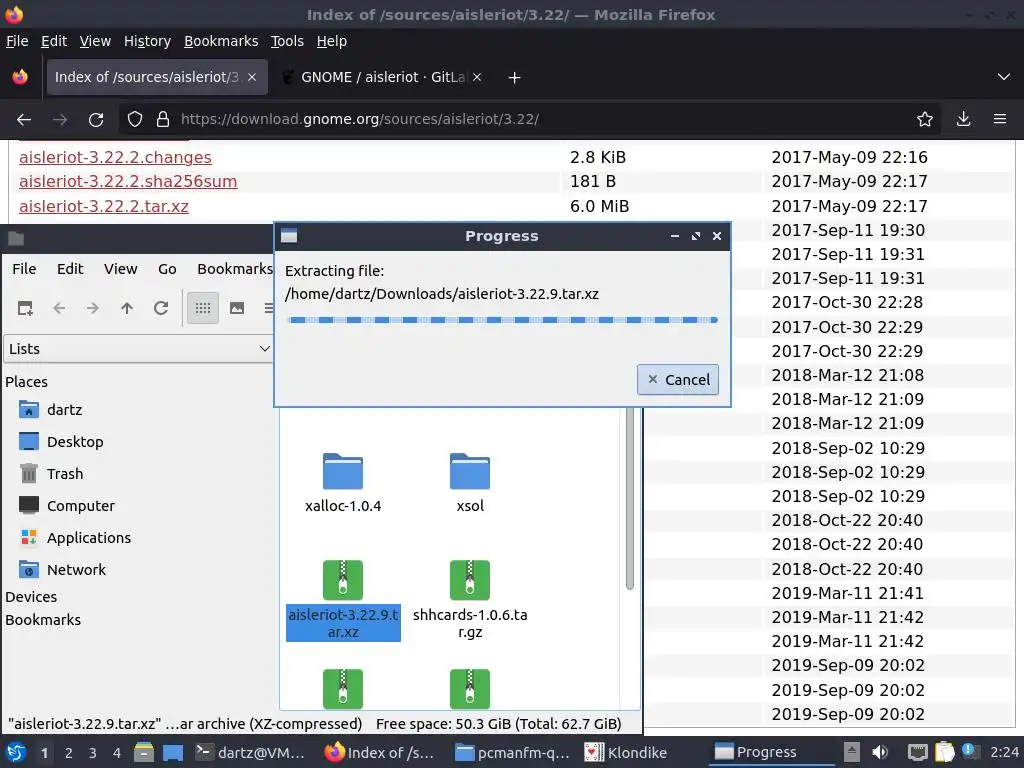Select the xalloc-1.0.4 folder
The height and width of the screenshot is (768, 1024).
pos(343,483)
